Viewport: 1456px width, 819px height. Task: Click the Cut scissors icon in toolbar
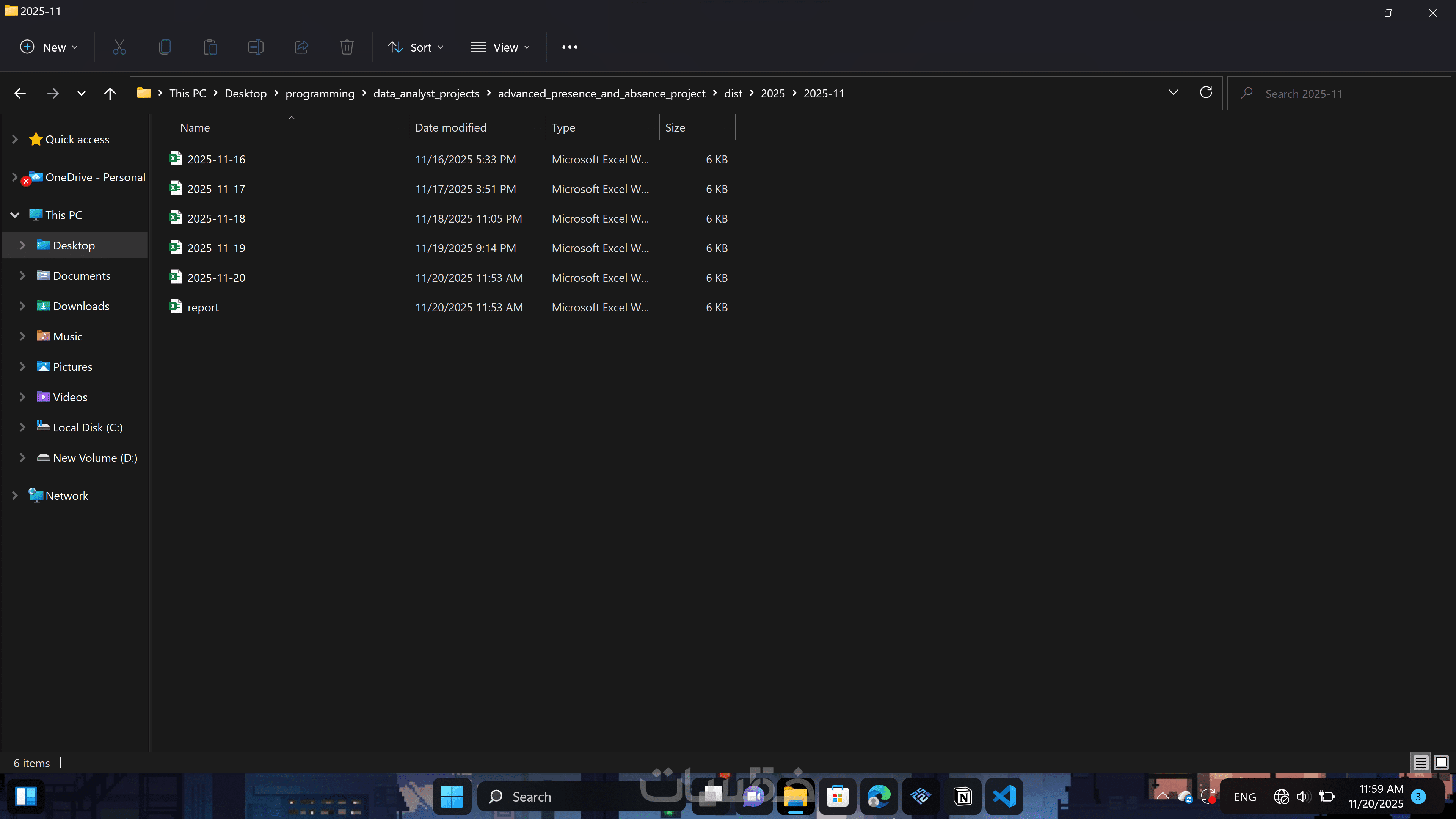coord(119,47)
